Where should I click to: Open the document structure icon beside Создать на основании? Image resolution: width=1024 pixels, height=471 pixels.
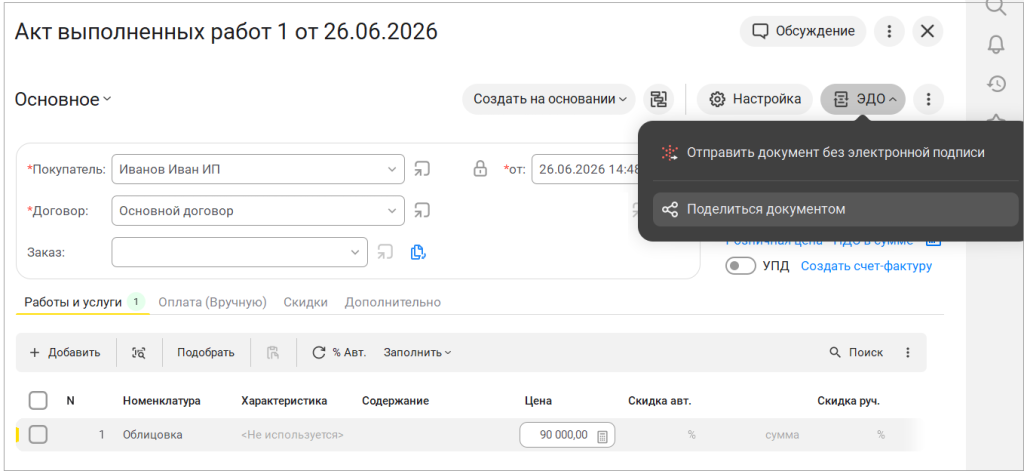click(x=659, y=99)
